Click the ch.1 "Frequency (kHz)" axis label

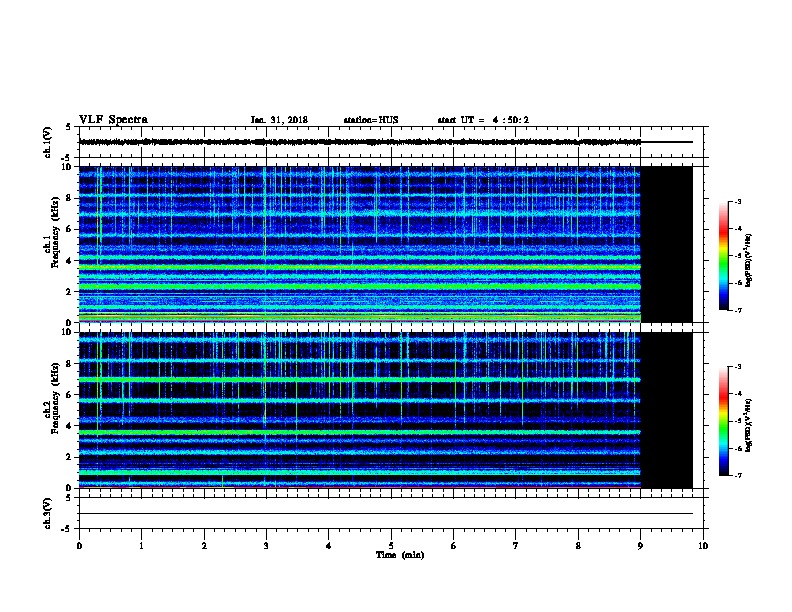click(55, 232)
